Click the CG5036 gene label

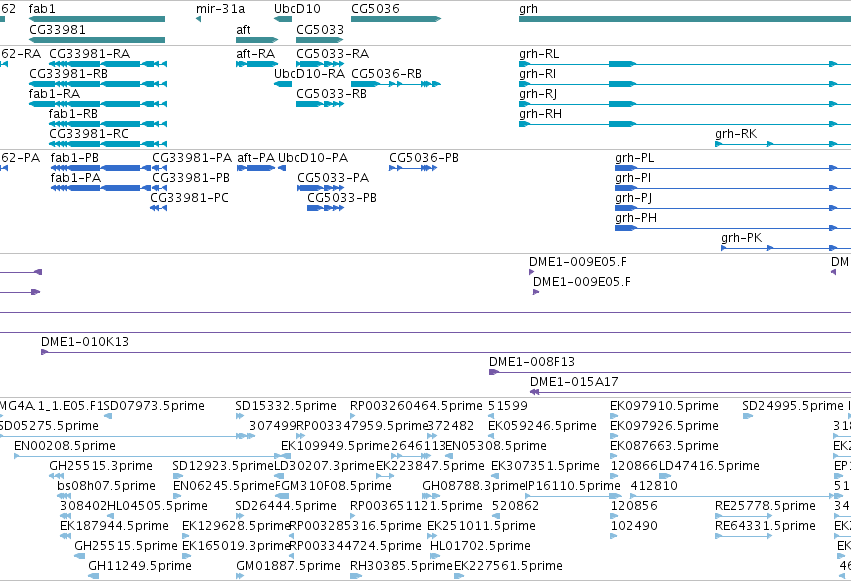pyautogui.click(x=375, y=9)
